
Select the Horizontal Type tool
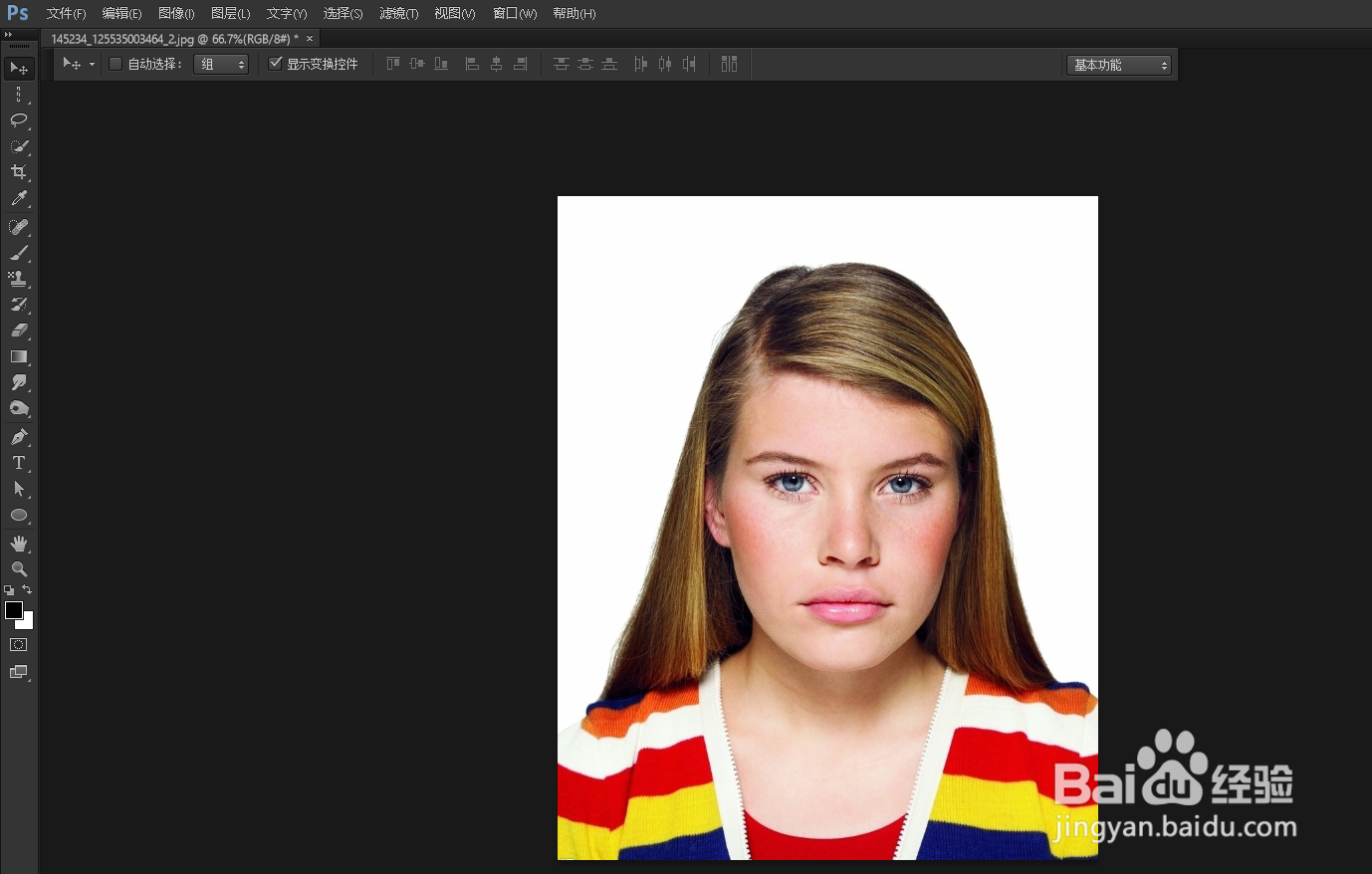pyautogui.click(x=19, y=462)
